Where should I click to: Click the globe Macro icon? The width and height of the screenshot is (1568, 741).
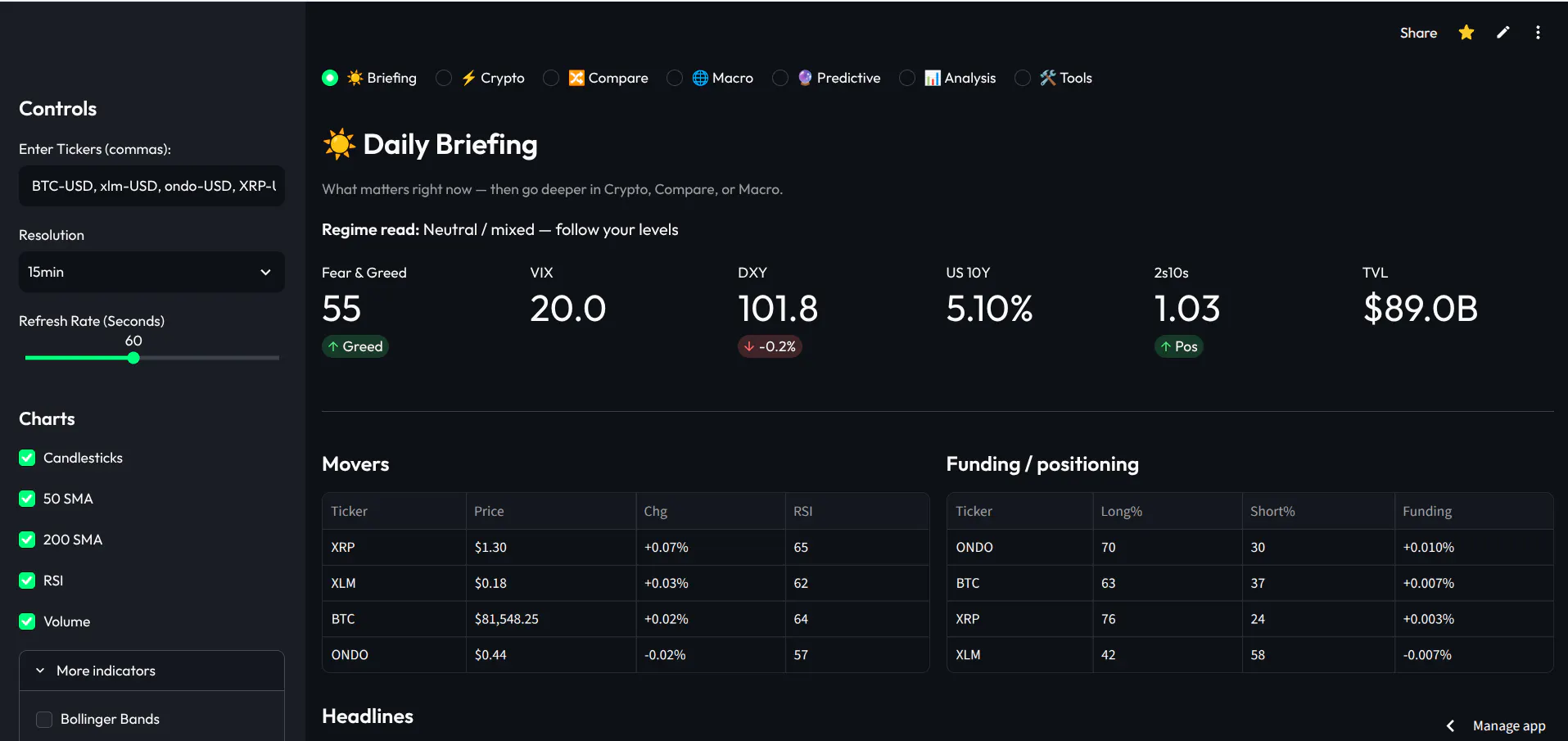(700, 78)
